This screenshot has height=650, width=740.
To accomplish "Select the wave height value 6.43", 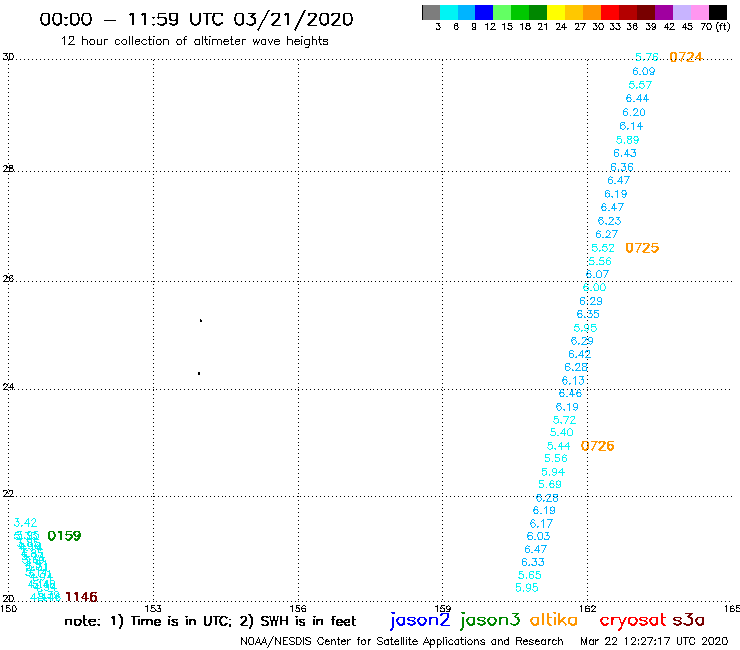I will point(625,153).
